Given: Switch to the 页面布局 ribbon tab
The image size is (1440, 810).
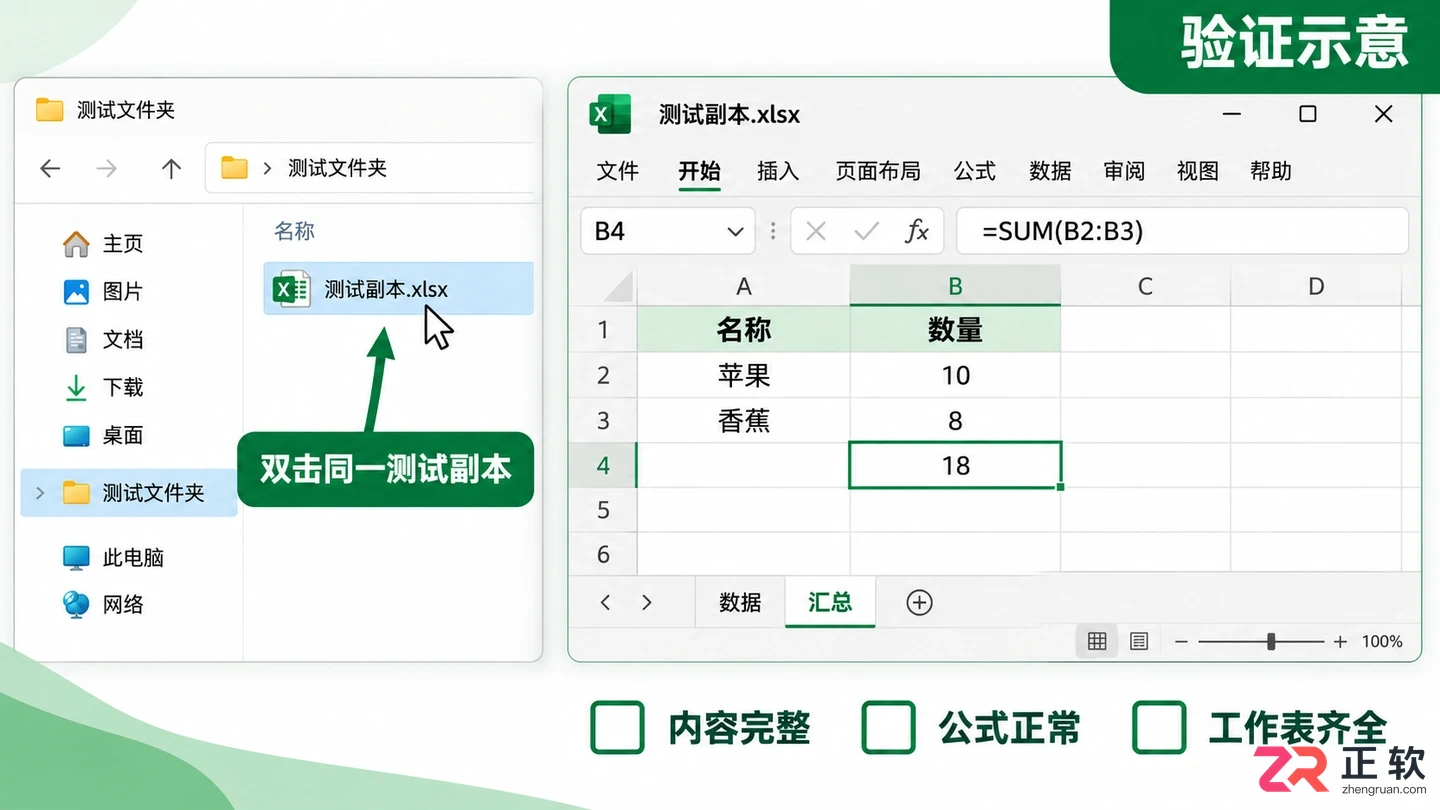Looking at the screenshot, I should 878,171.
